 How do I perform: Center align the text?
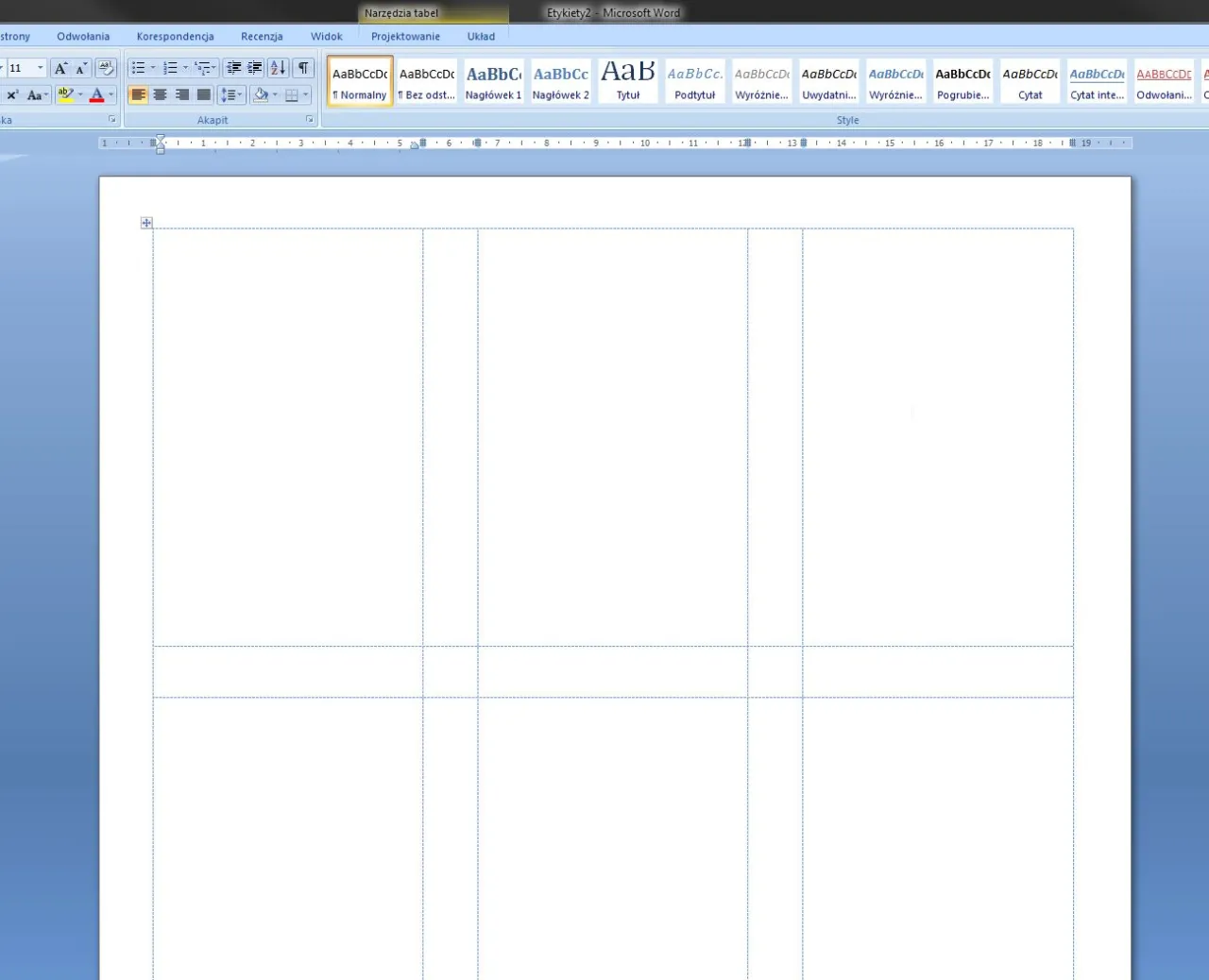click(x=161, y=95)
